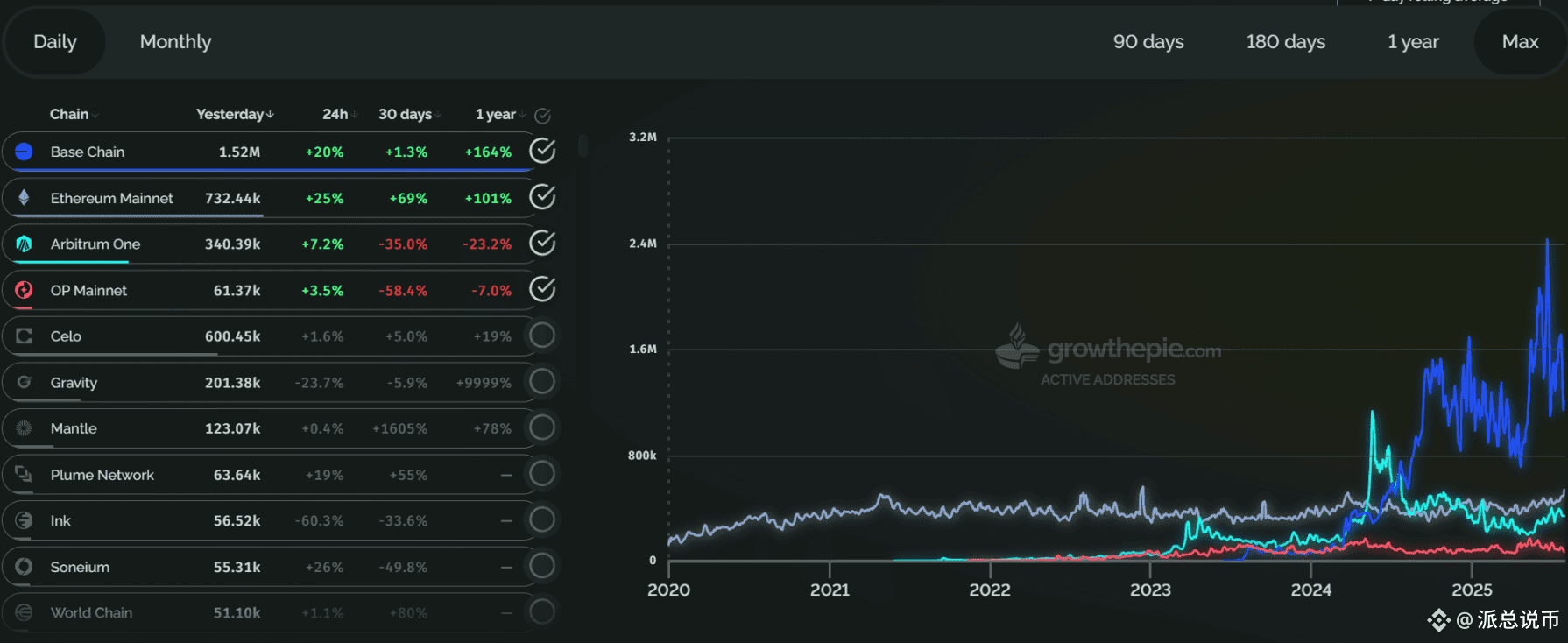Click World Chain's 51.10k value
The height and width of the screenshot is (643, 1568).
237,612
